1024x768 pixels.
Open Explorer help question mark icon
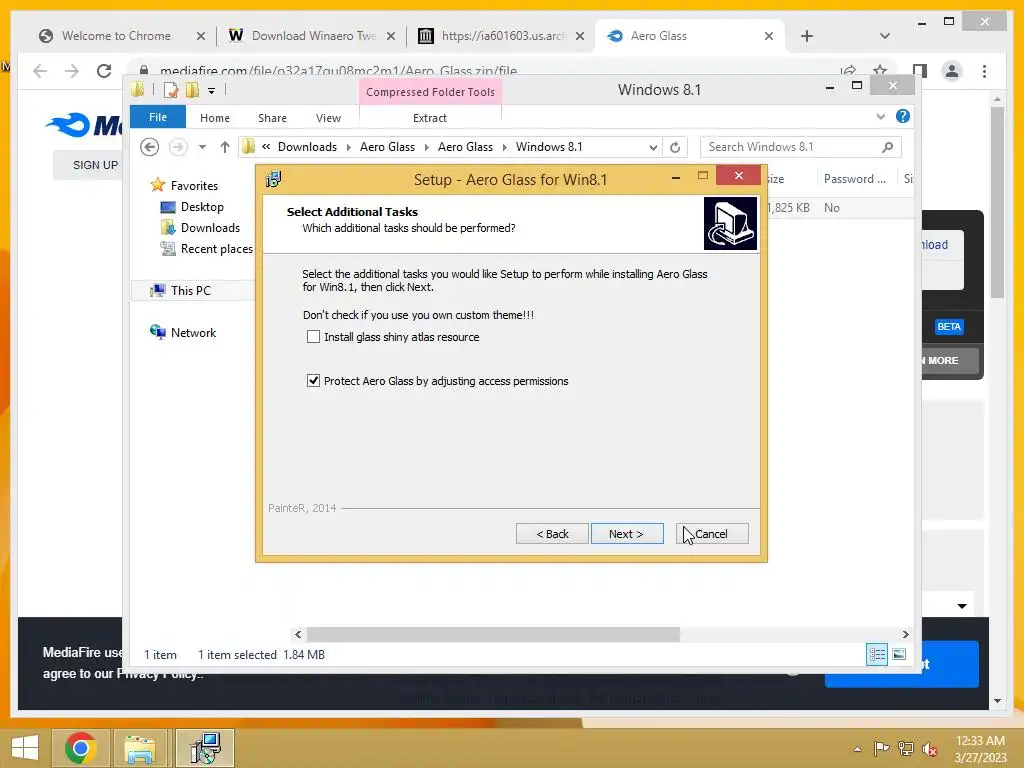tap(903, 116)
